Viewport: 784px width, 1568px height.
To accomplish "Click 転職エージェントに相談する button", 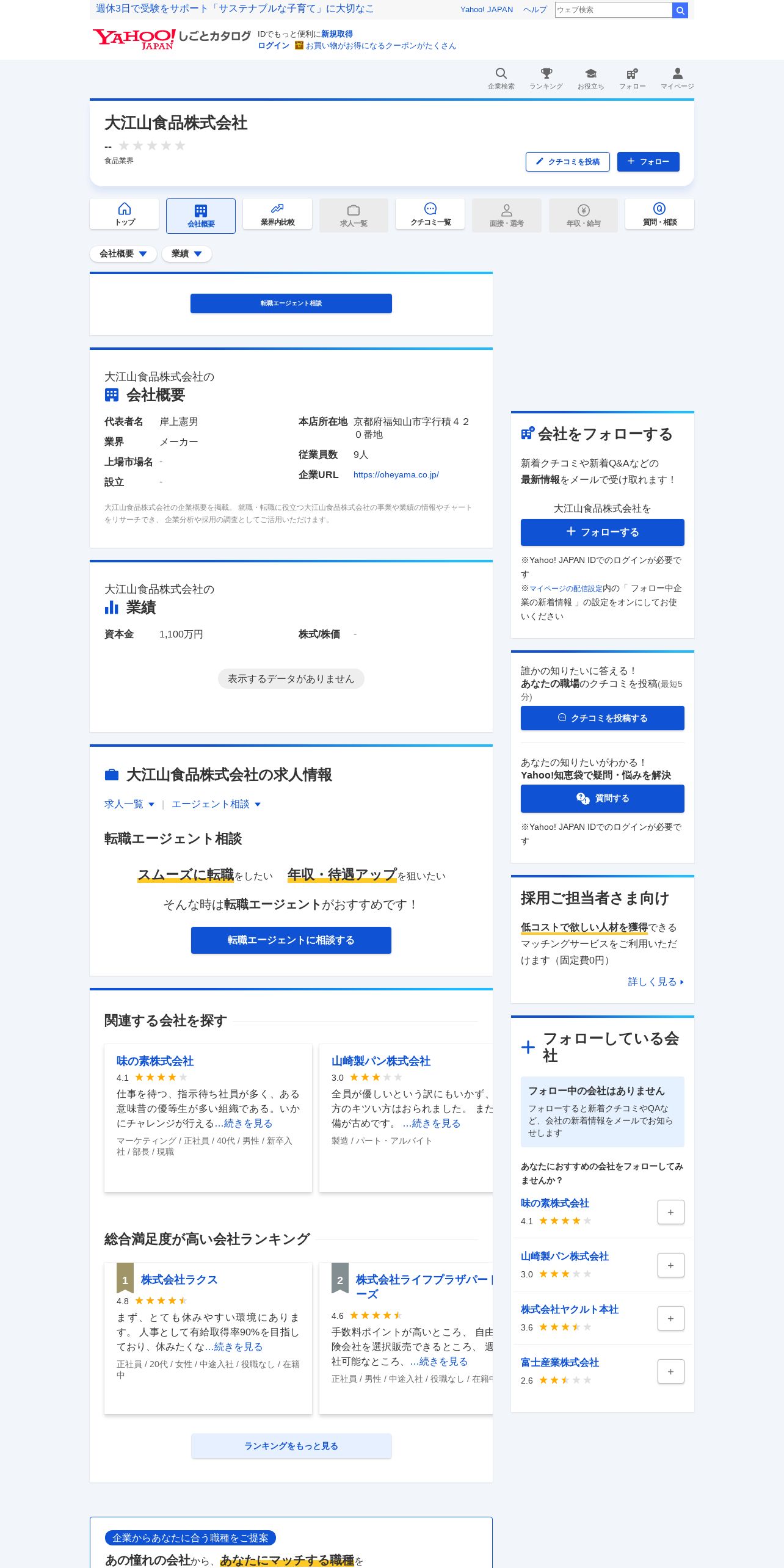I will 291,940.
